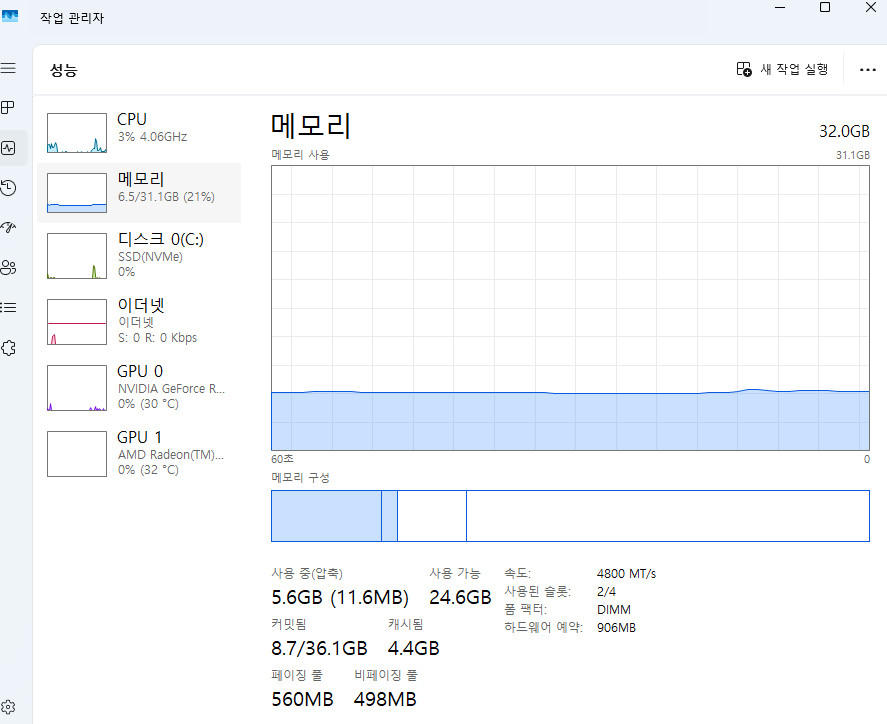Image resolution: width=887 pixels, height=724 pixels.
Task: Select the 디스크 0(C:) item
Action: [139, 256]
